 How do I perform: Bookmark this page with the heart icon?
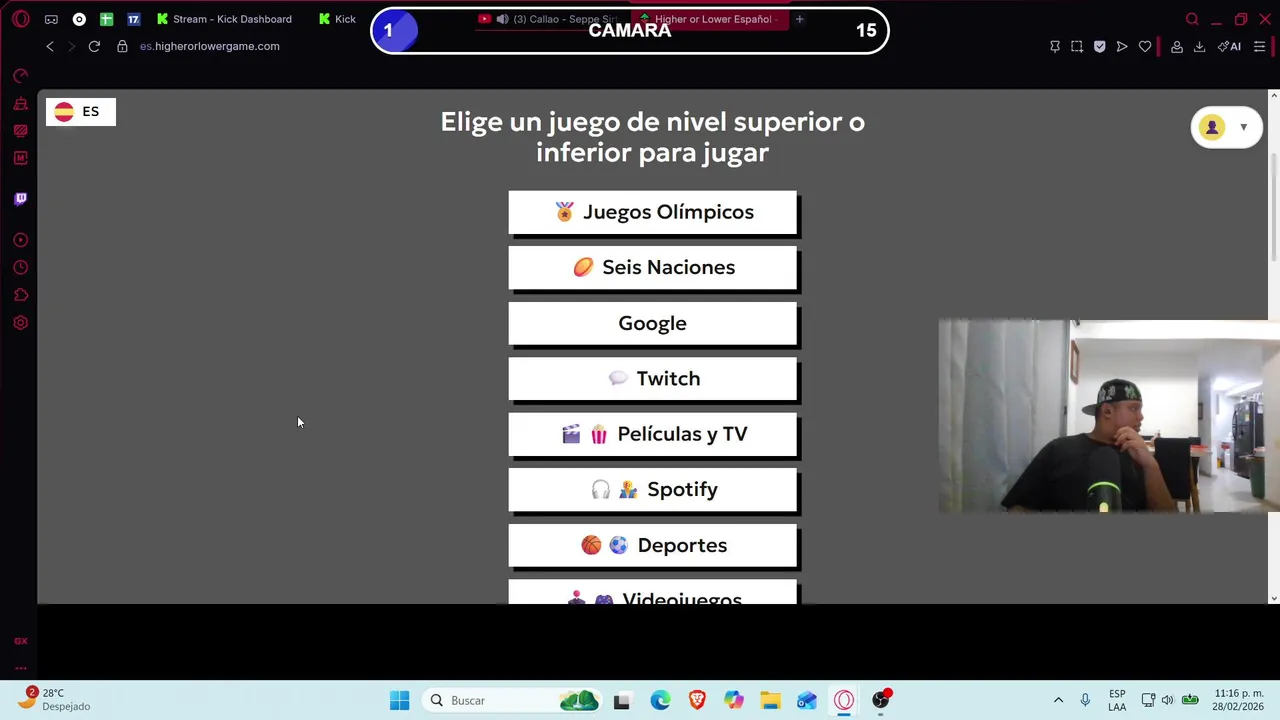click(x=1145, y=46)
